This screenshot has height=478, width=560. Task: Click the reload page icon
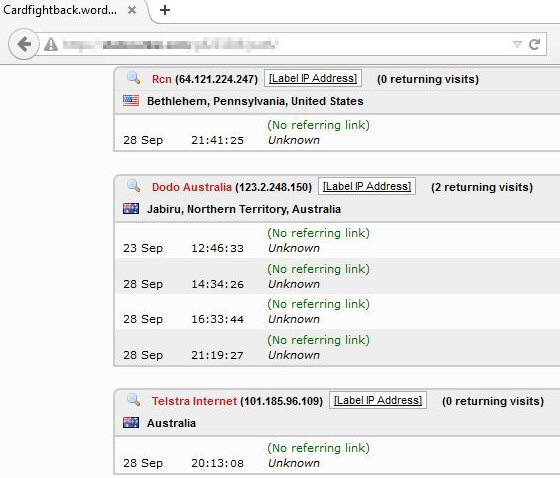pos(534,44)
